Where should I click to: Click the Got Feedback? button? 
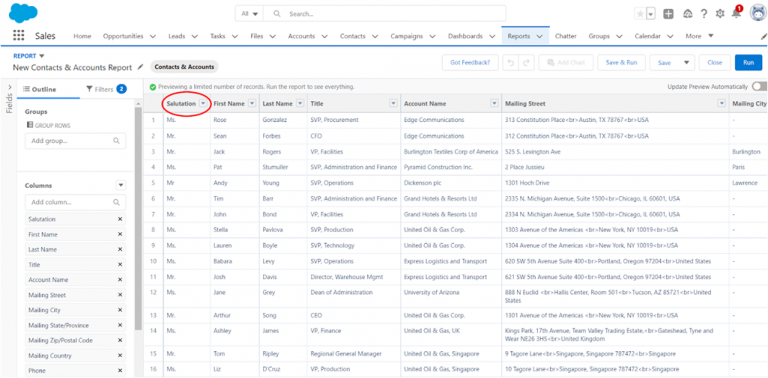point(470,63)
